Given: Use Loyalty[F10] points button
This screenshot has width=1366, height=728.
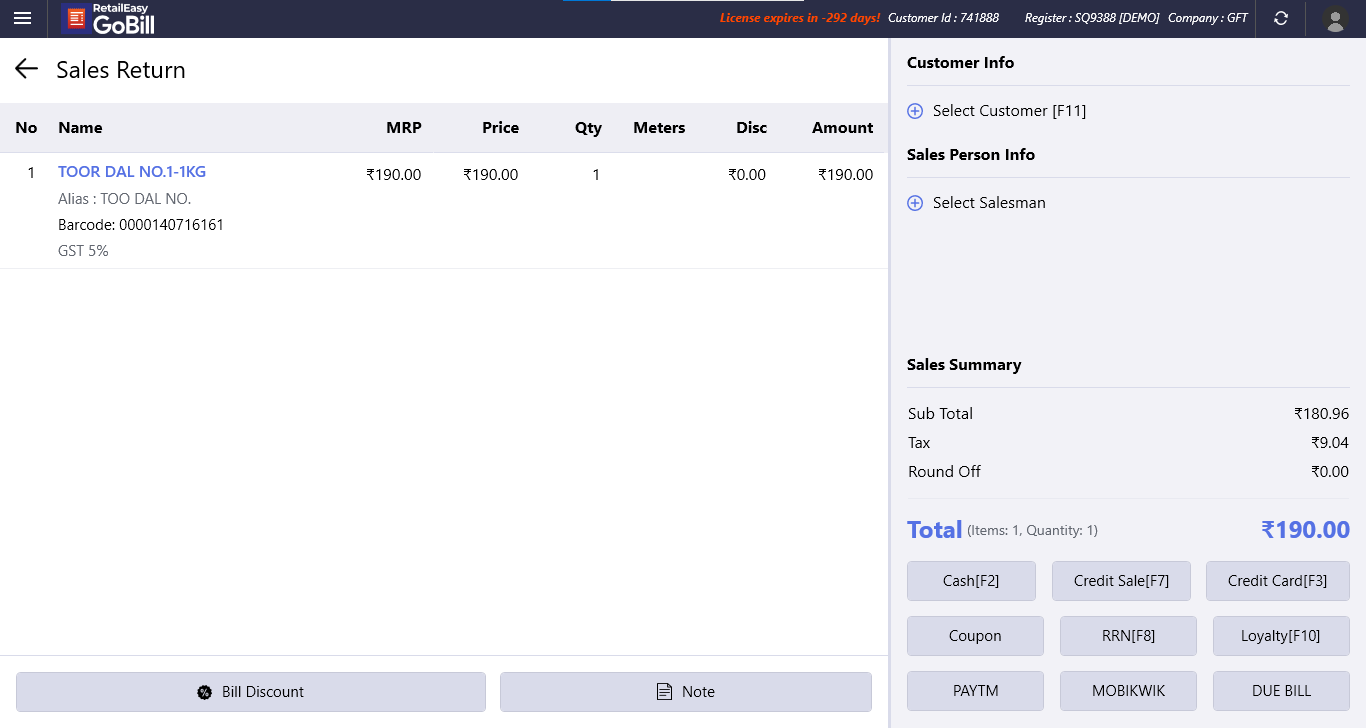Looking at the screenshot, I should coord(1281,636).
